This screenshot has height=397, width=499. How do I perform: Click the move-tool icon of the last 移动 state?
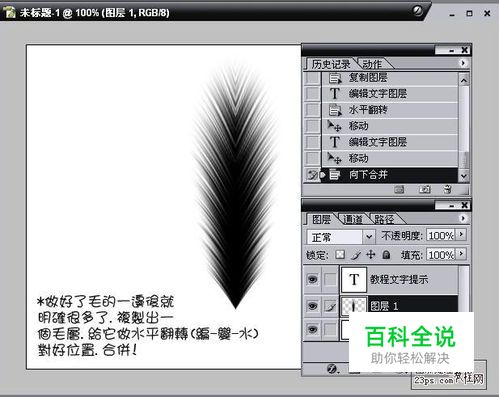pos(334,158)
